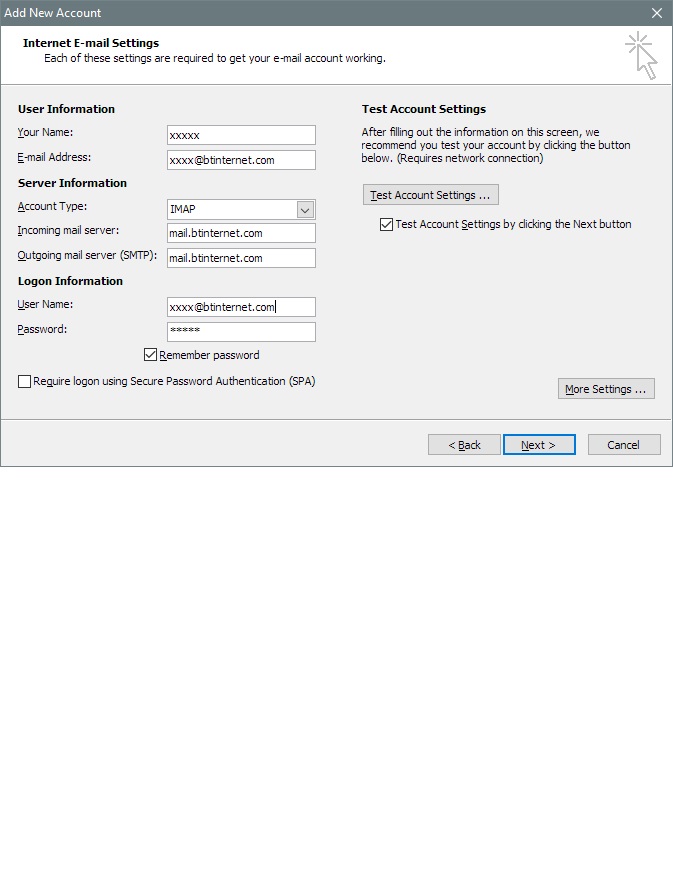Click the Internet E-mail Settings heading

pyautogui.click(x=91, y=43)
